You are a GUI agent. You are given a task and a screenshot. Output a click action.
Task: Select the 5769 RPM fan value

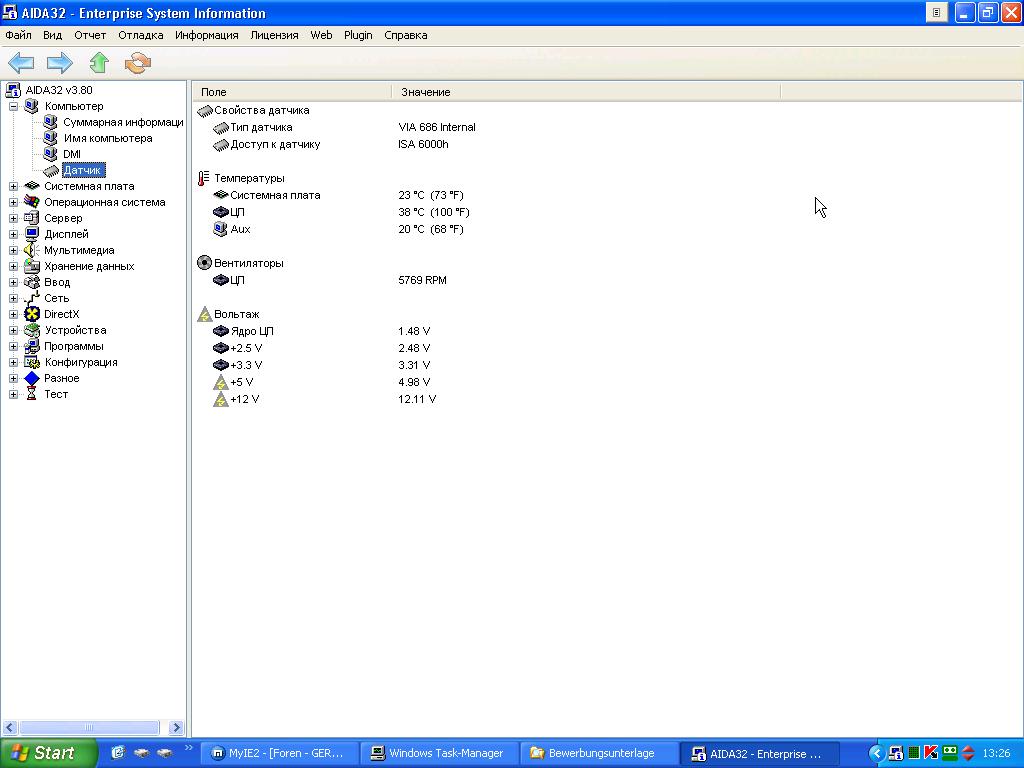423,280
